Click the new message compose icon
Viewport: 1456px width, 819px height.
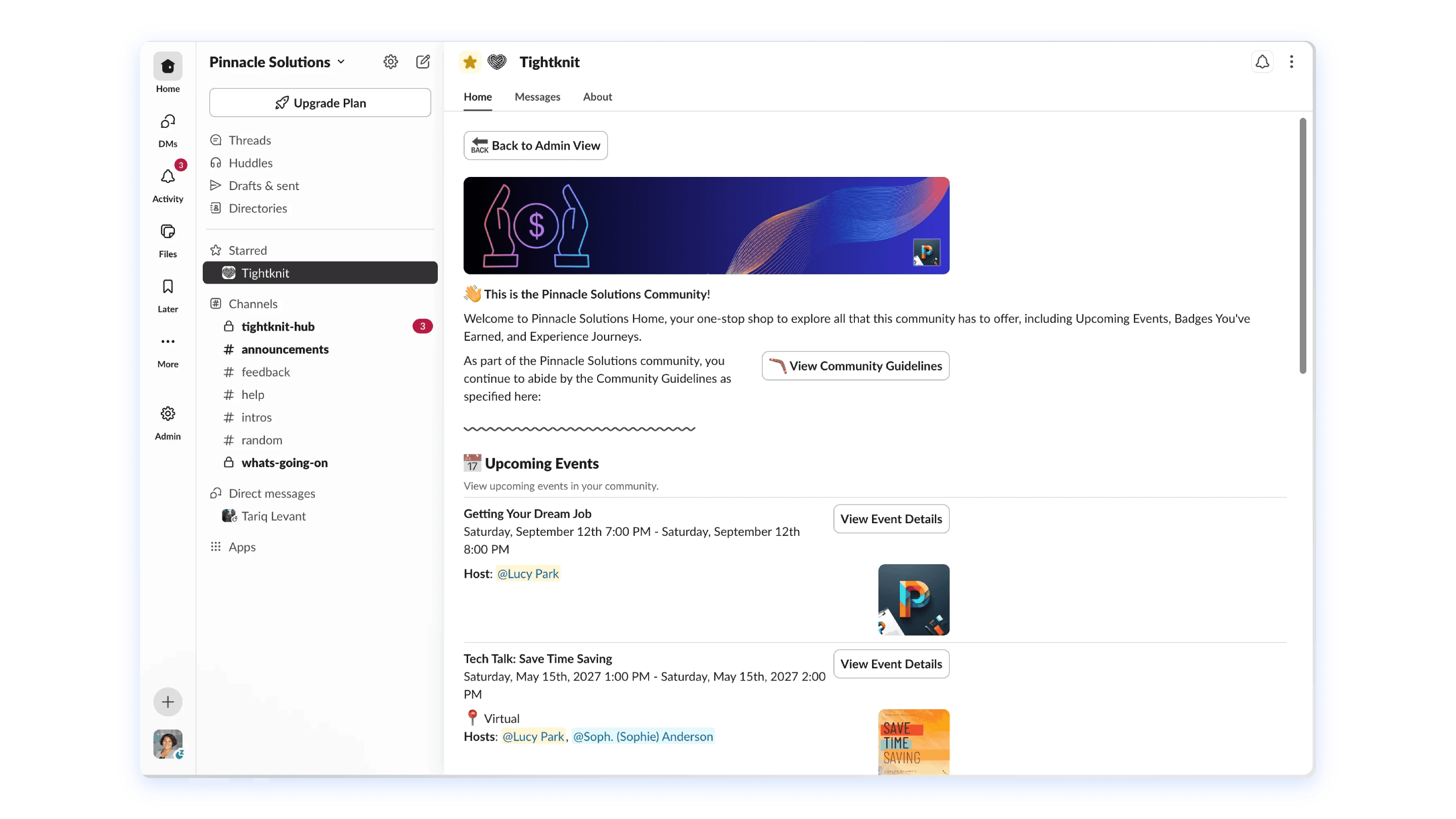pyautogui.click(x=423, y=62)
